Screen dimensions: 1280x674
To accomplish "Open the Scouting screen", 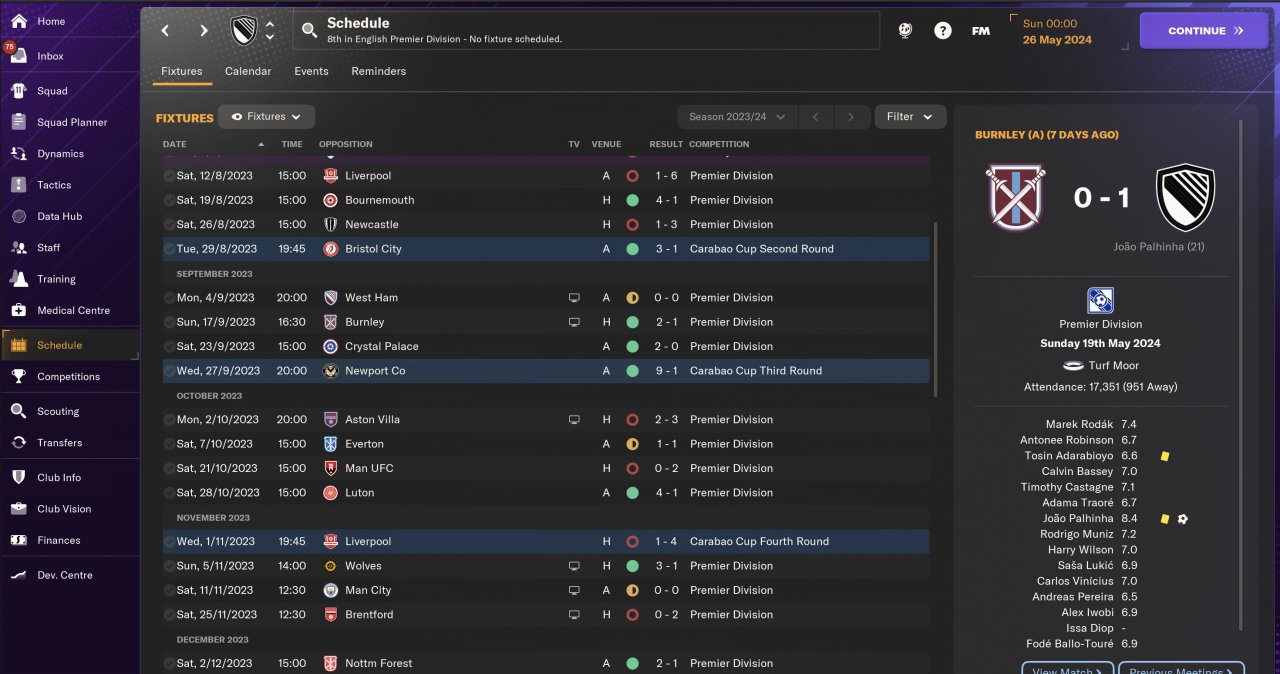I will [58, 411].
